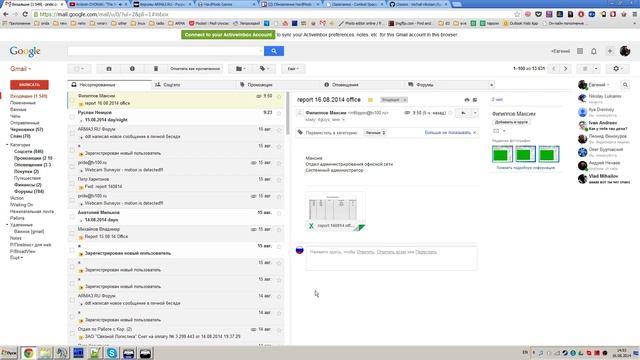Switch to the Promotions tab

click(x=278, y=84)
